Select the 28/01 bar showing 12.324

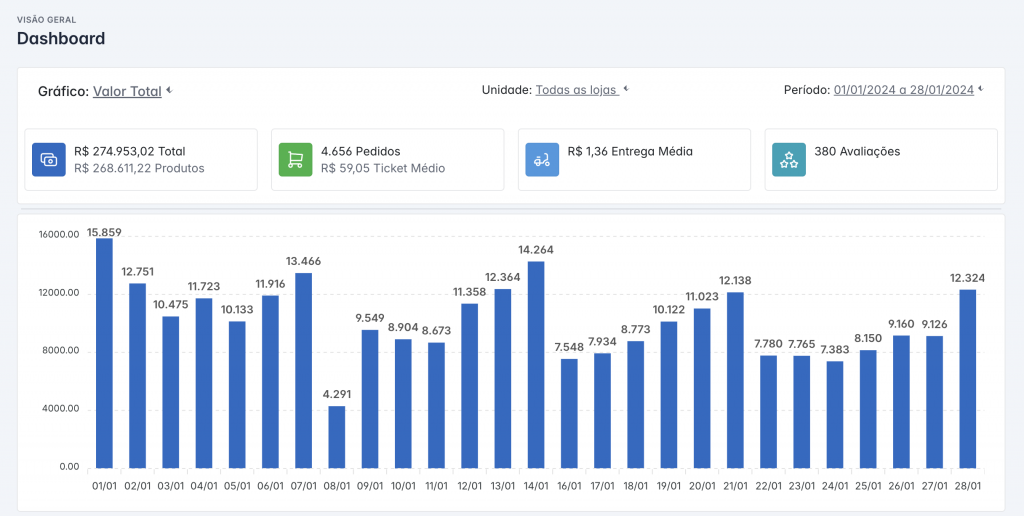[x=967, y=378]
